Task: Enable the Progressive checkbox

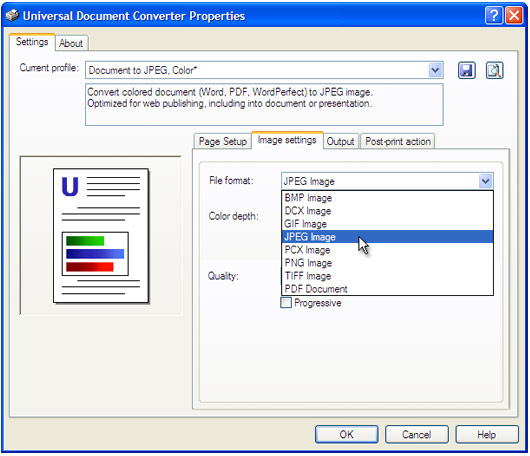Action: [x=286, y=303]
